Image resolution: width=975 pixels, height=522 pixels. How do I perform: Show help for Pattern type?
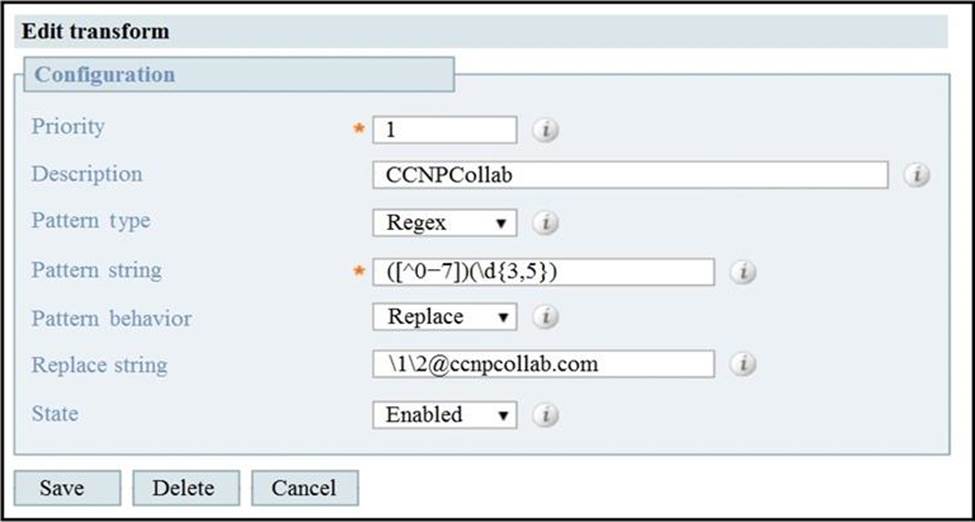(x=545, y=223)
